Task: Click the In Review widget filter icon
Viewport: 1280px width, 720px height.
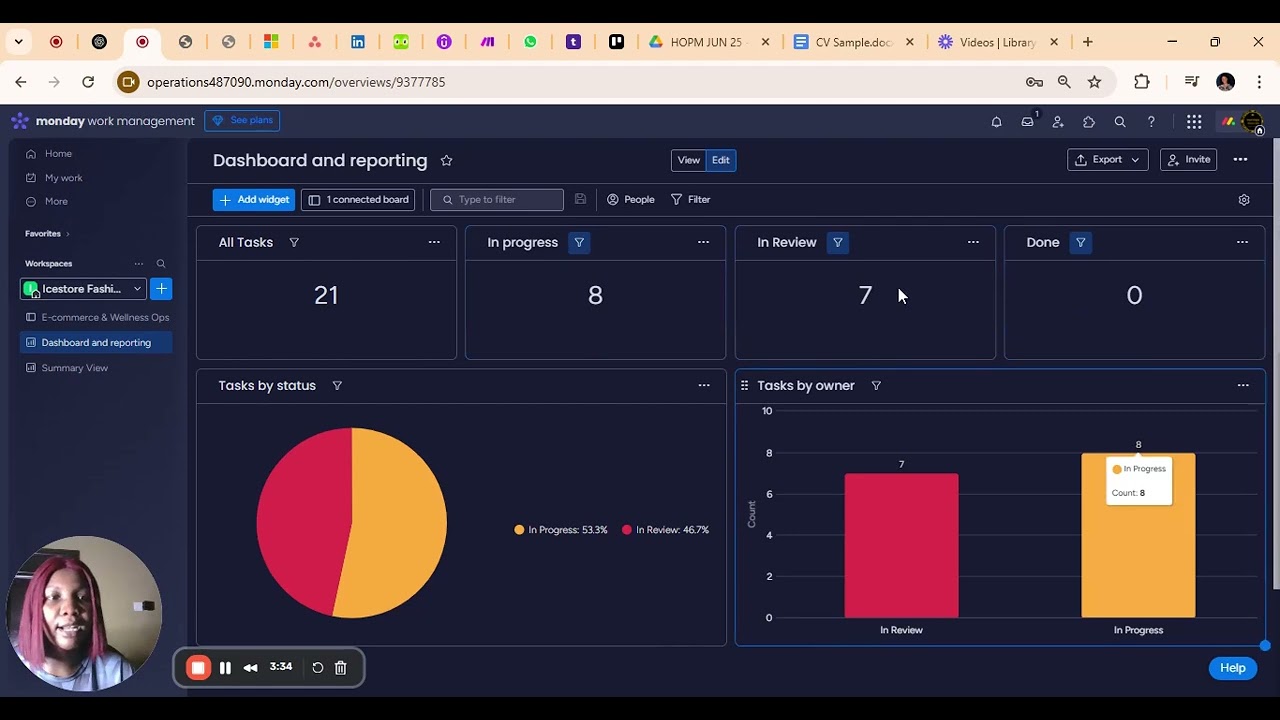Action: point(838,242)
